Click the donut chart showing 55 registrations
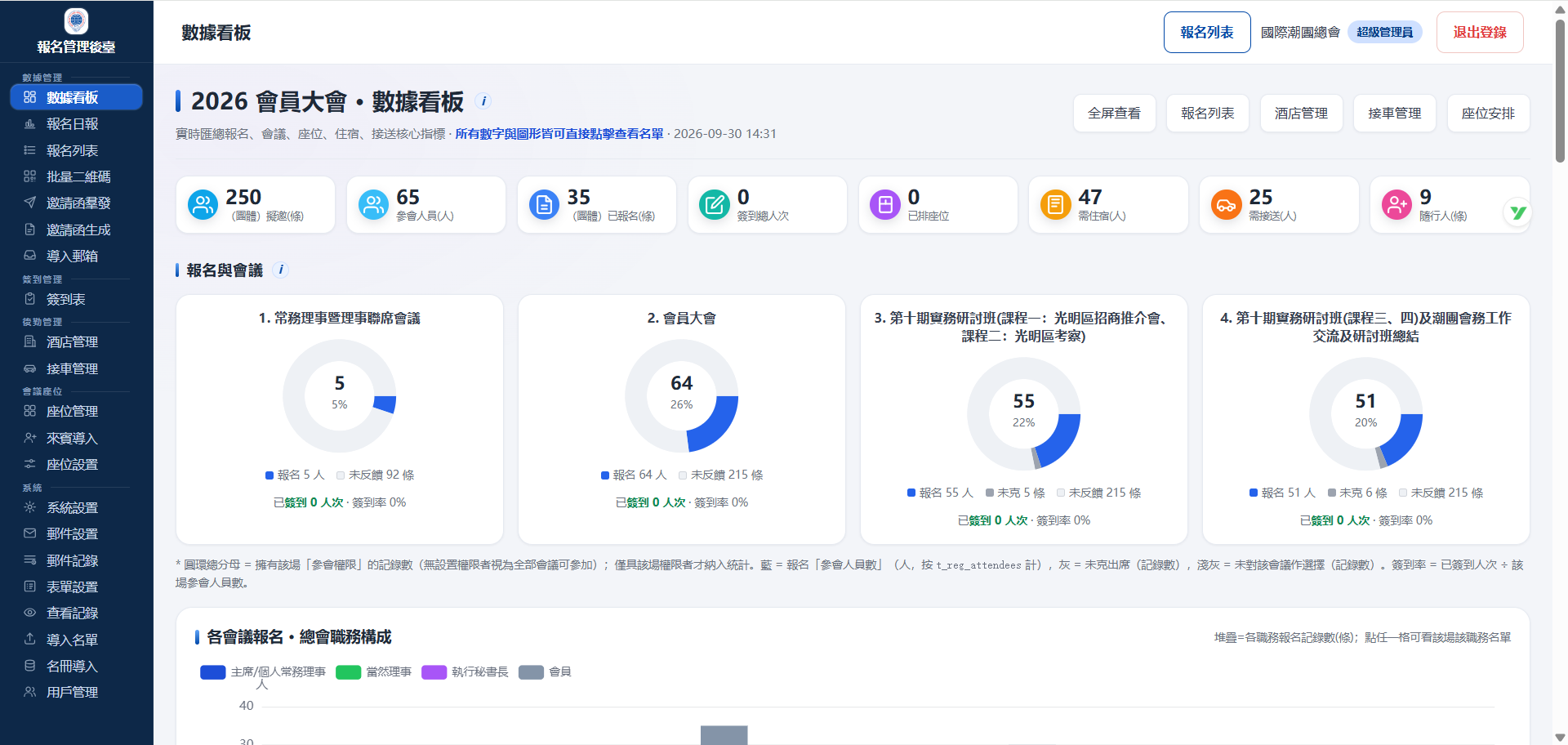The image size is (1568, 745). tap(1024, 413)
